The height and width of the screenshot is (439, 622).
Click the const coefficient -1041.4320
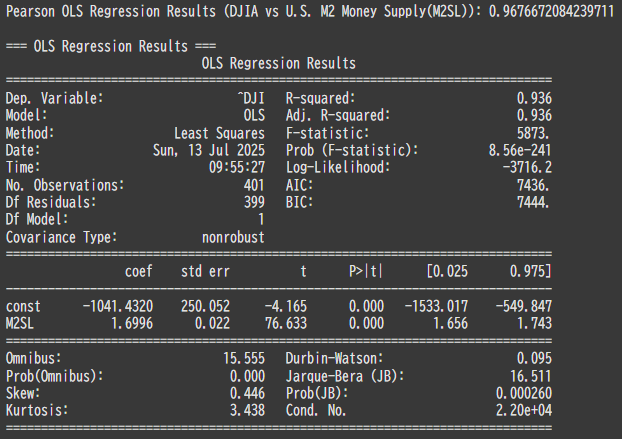[x=118, y=306]
